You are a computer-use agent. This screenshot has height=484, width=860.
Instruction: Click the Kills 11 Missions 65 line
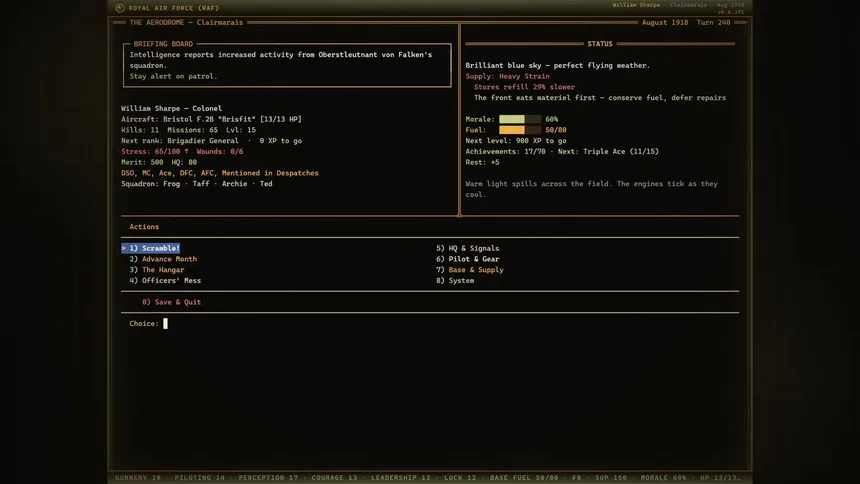click(x=189, y=130)
